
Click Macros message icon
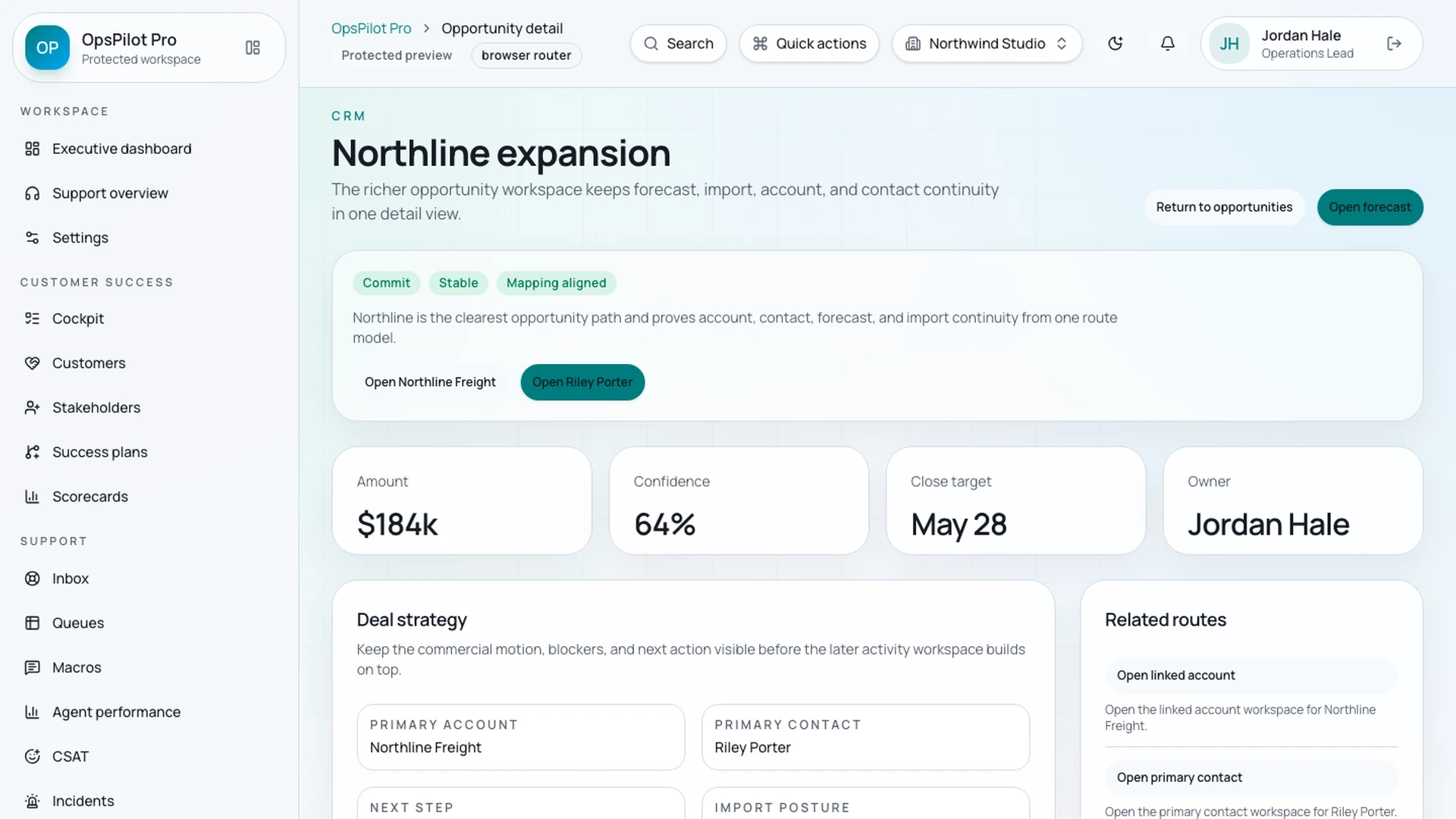32,667
